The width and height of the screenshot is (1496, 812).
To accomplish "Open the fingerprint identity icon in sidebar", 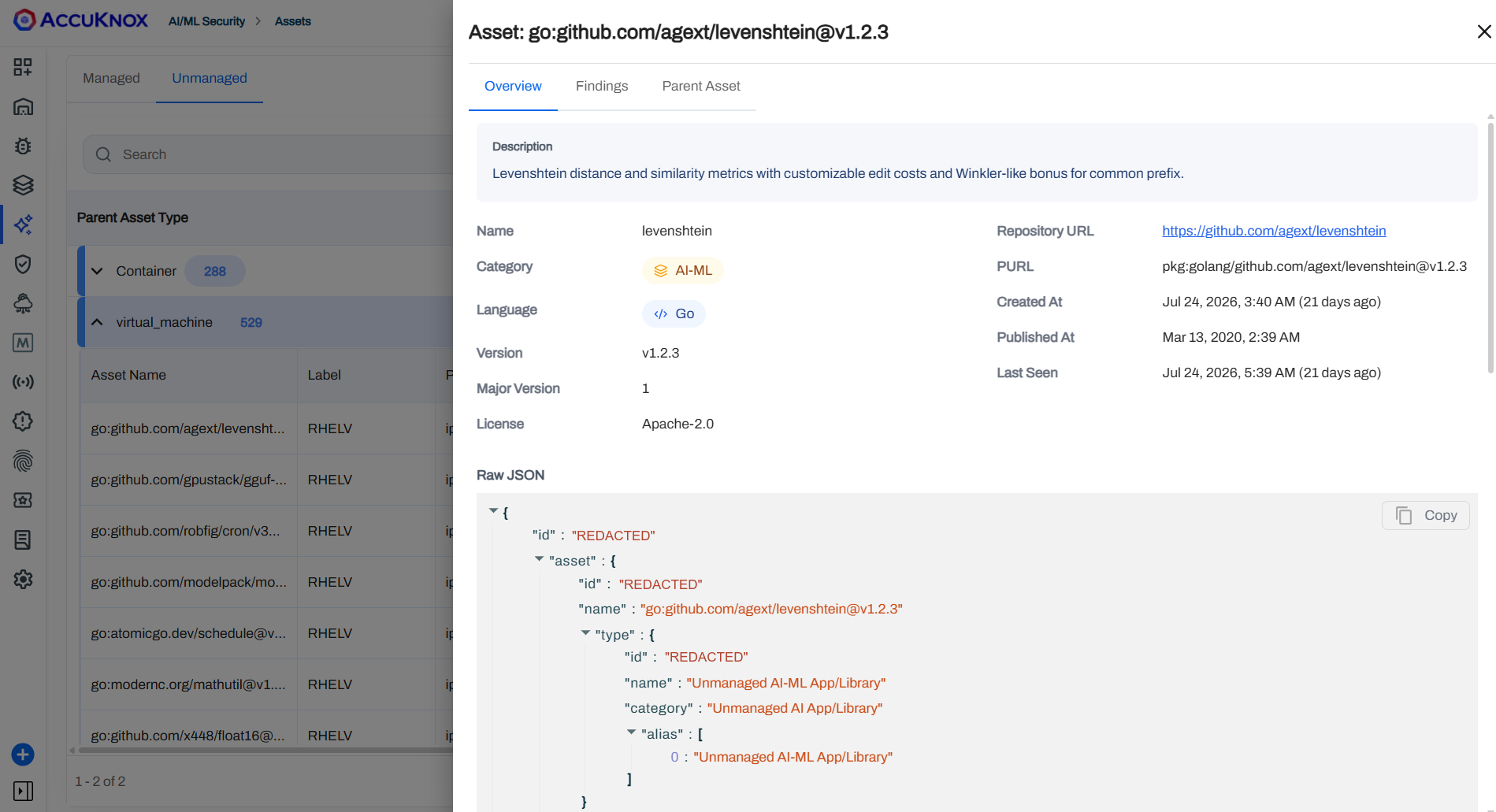I will coord(23,461).
